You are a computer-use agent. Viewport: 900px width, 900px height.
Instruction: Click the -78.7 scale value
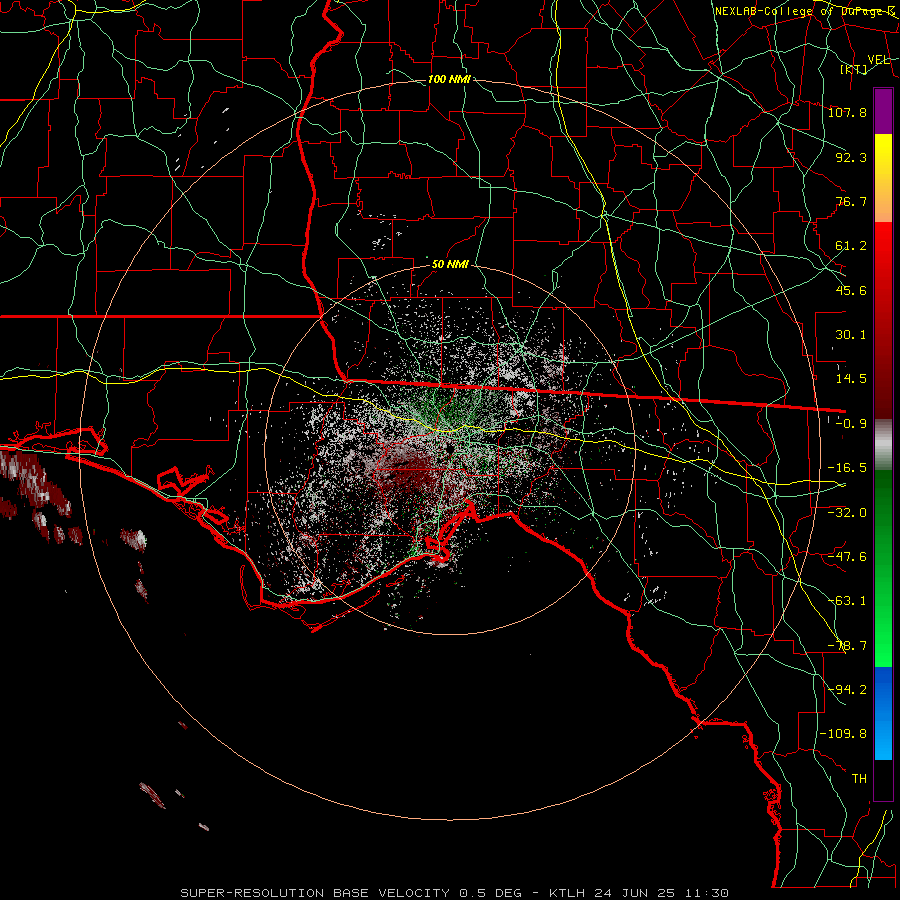(x=847, y=646)
